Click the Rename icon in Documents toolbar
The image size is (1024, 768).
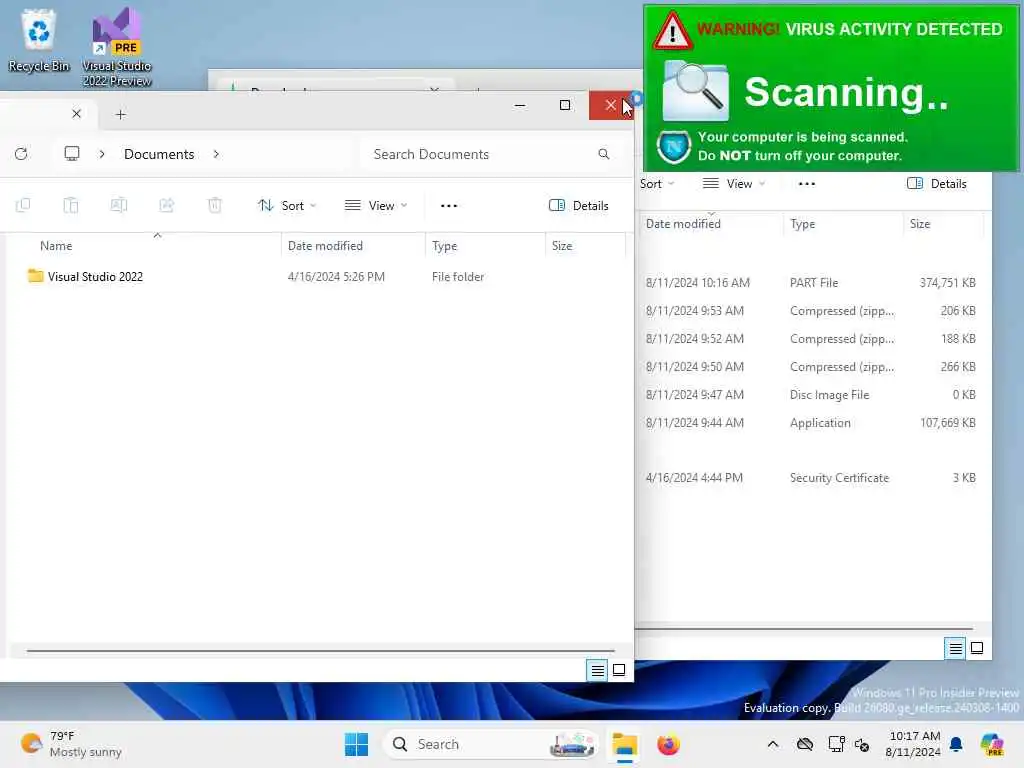119,206
